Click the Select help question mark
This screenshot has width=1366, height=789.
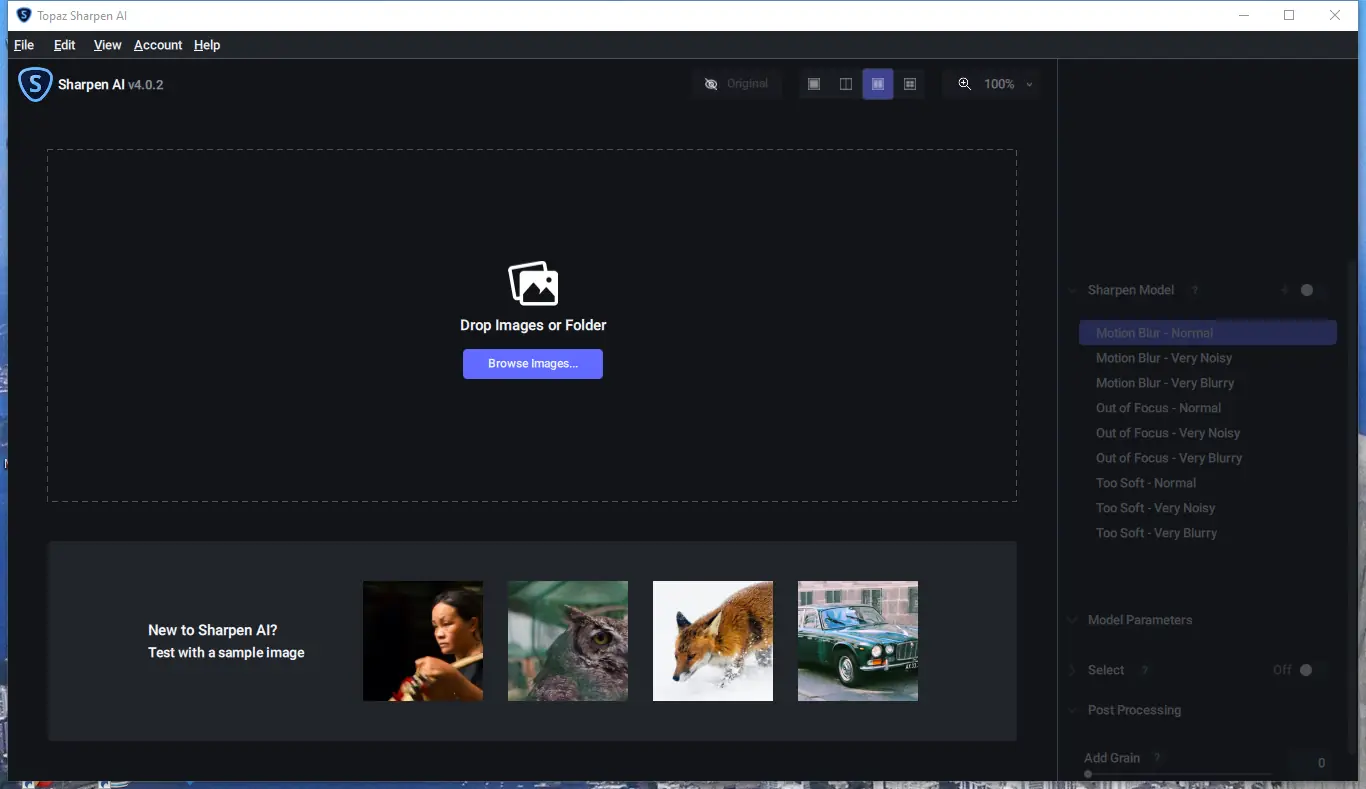(x=1145, y=670)
